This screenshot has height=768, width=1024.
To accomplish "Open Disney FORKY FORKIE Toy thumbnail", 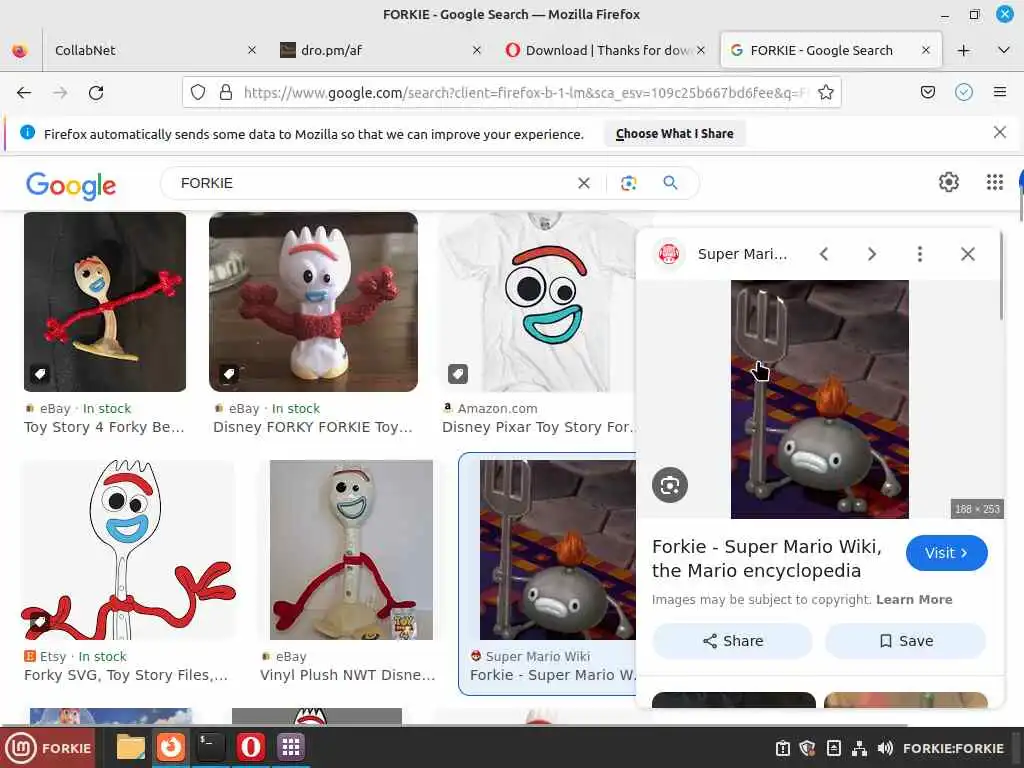I will (x=313, y=302).
